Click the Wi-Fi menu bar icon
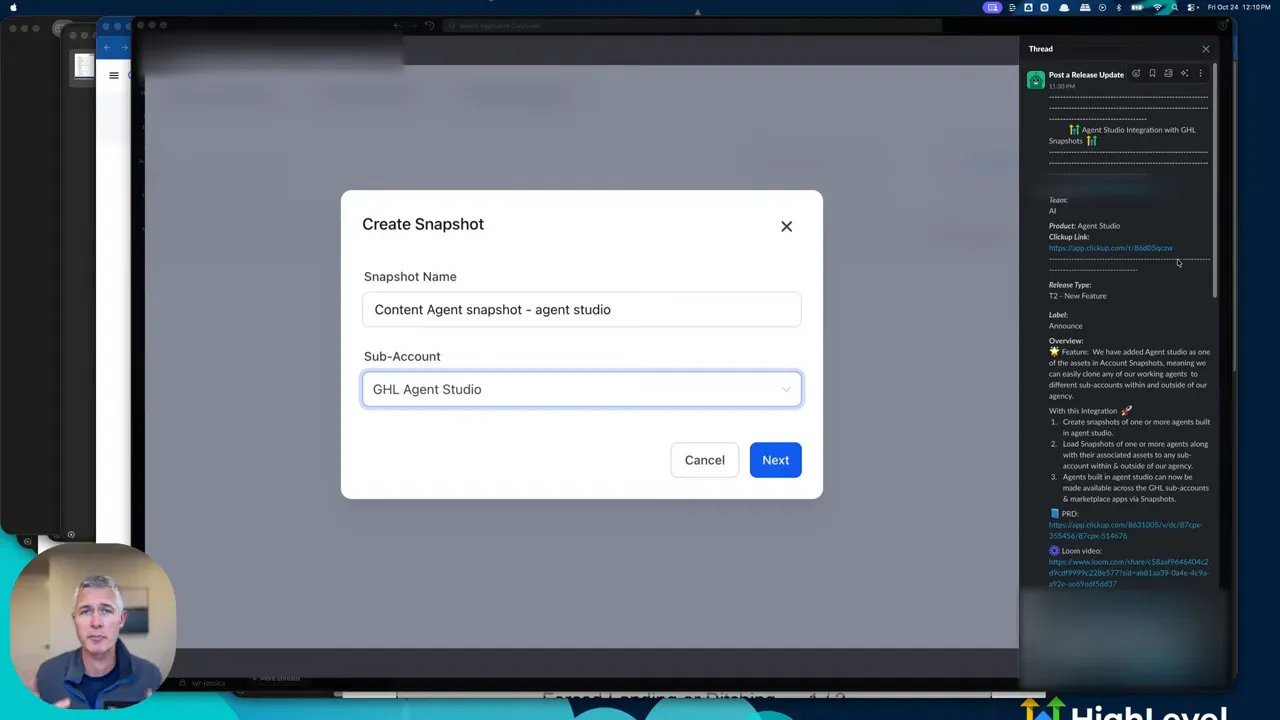This screenshot has height=720, width=1280. [x=1158, y=8]
